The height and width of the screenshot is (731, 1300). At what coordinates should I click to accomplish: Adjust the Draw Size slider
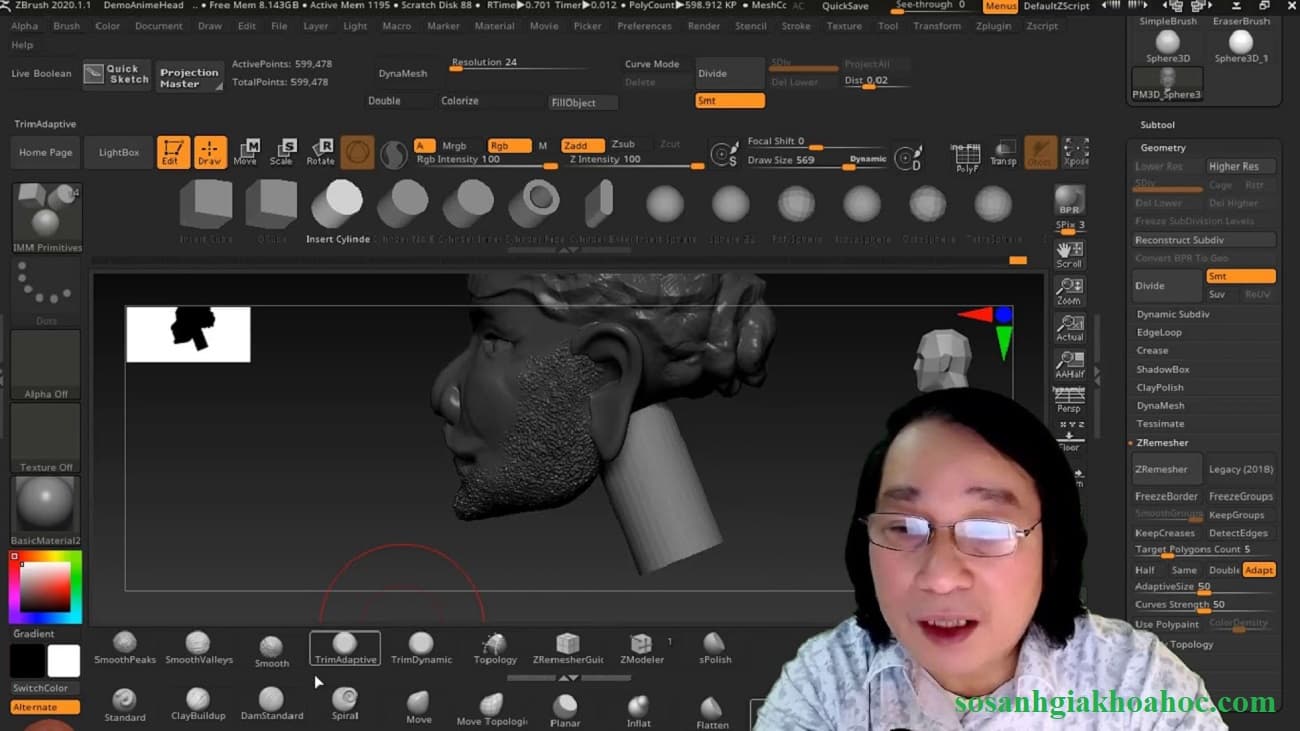(817, 161)
